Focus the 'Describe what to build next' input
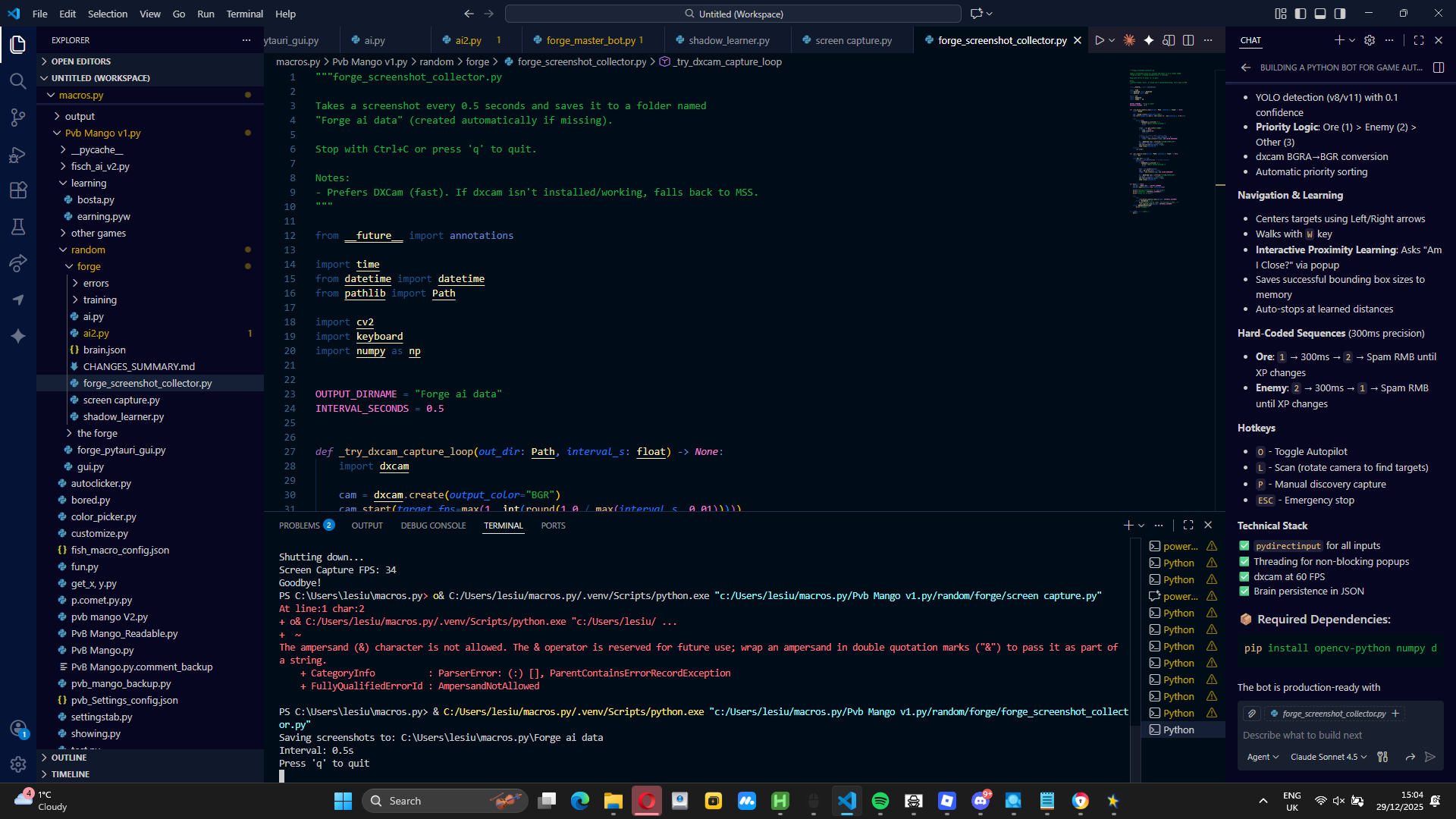This screenshot has height=819, width=1456. [x=1339, y=735]
